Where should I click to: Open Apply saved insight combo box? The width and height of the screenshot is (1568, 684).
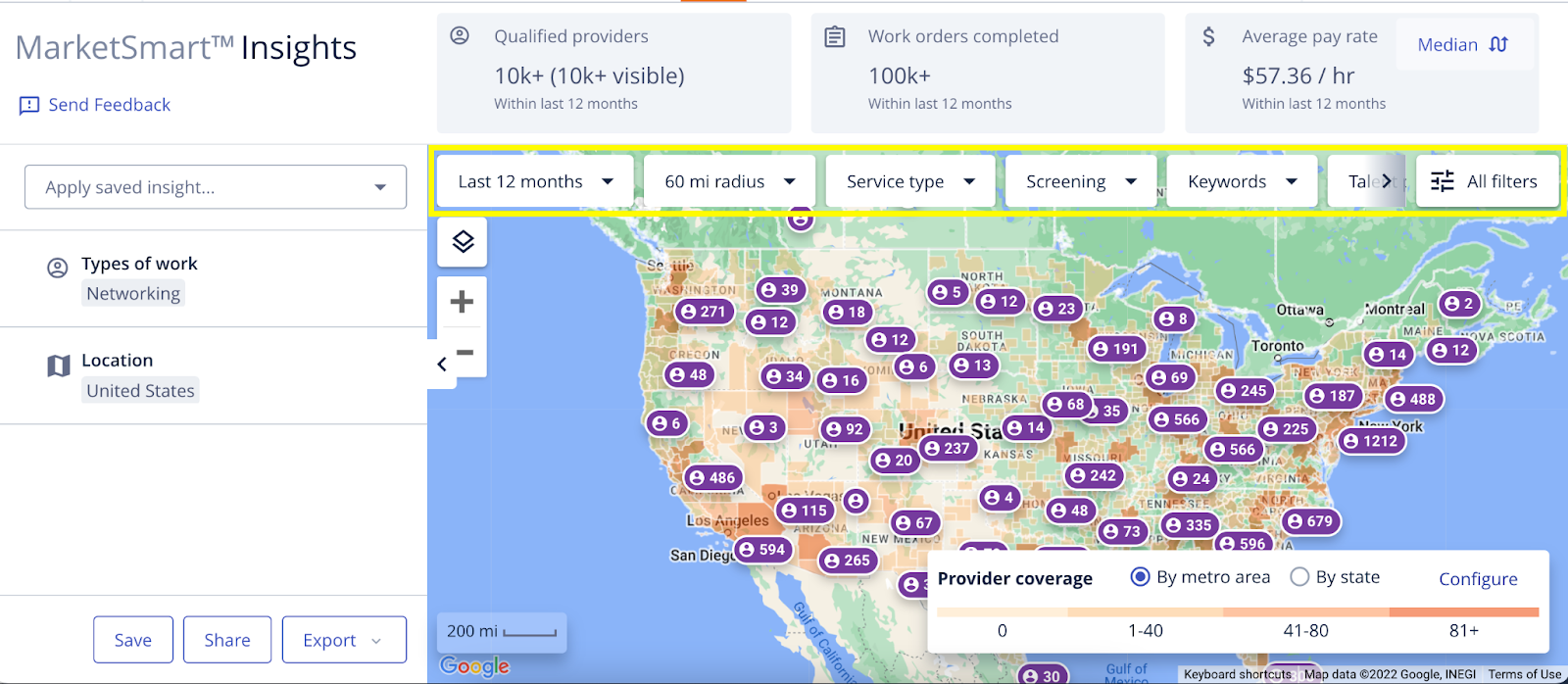[216, 187]
